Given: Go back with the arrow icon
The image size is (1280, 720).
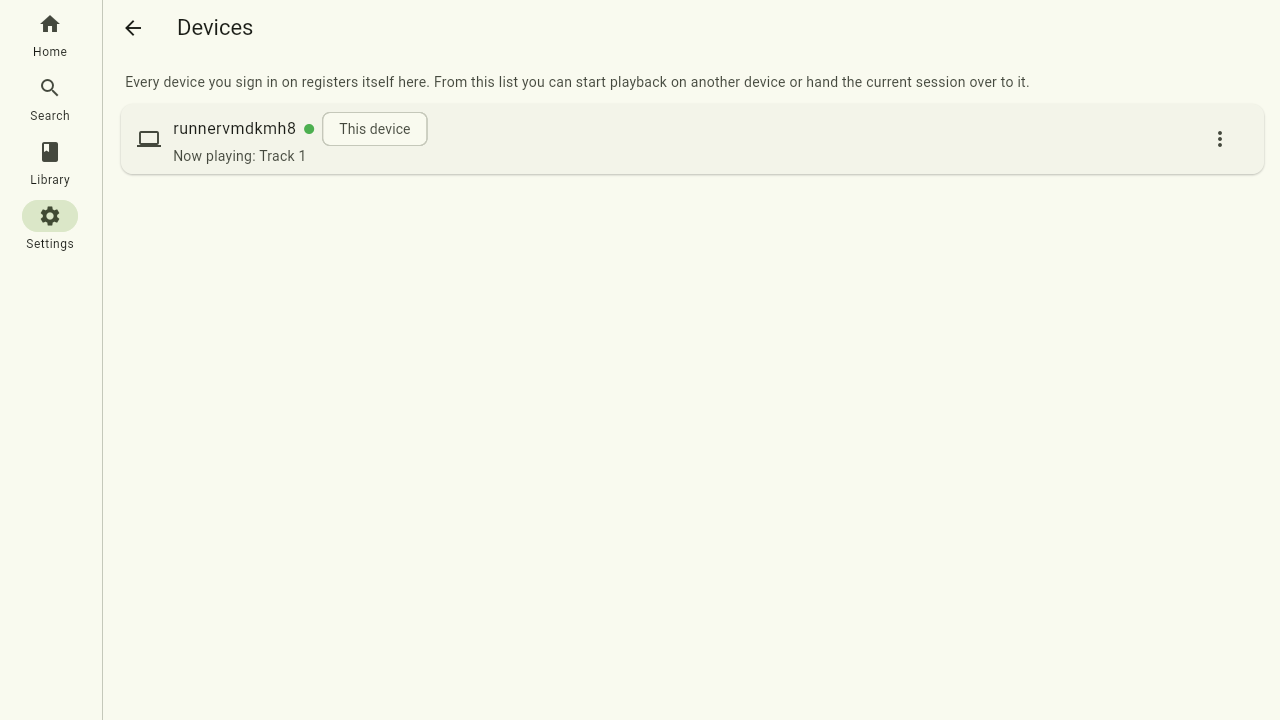Looking at the screenshot, I should click(x=133, y=28).
